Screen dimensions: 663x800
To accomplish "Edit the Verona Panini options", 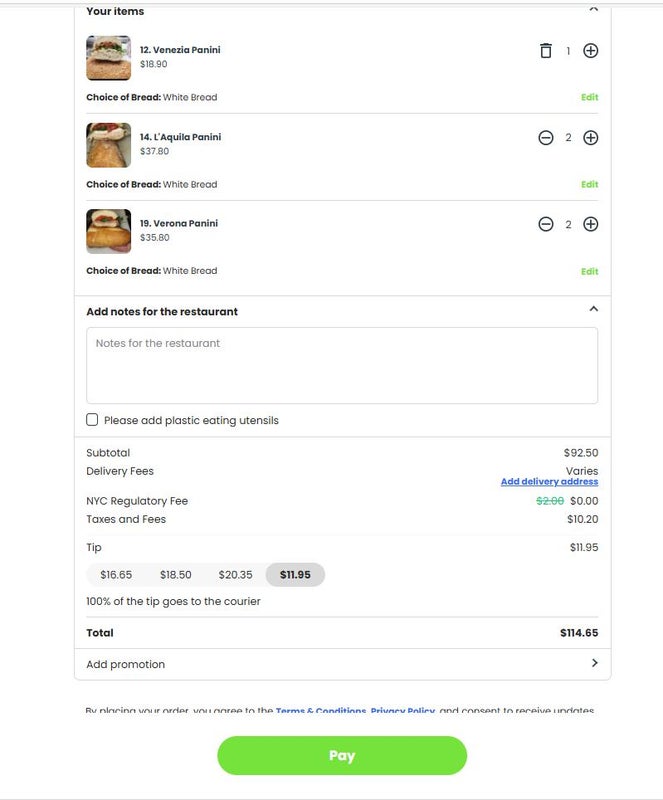I will click(x=589, y=271).
